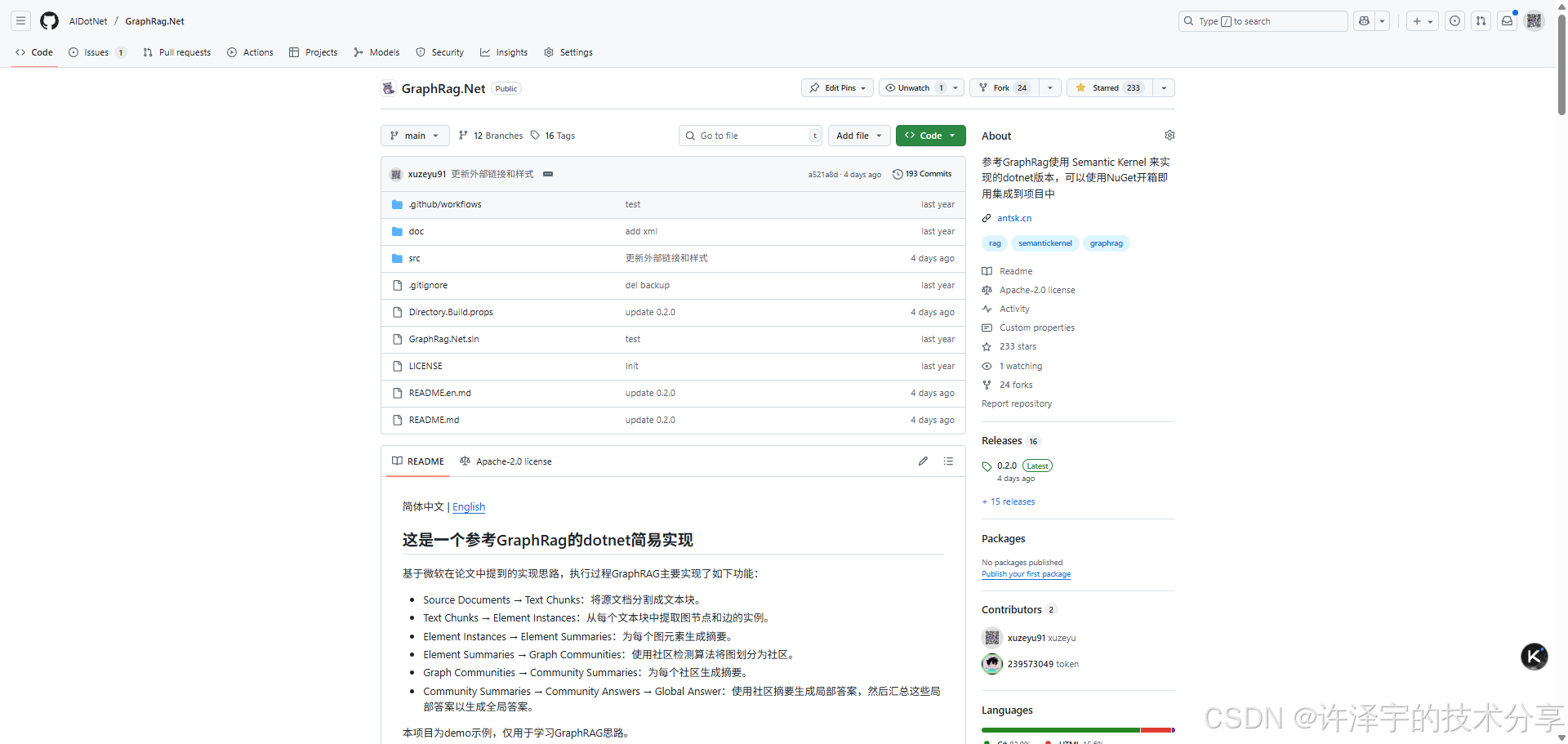Switch to the Code tab
Image resolution: width=1568 pixels, height=744 pixels.
point(34,52)
